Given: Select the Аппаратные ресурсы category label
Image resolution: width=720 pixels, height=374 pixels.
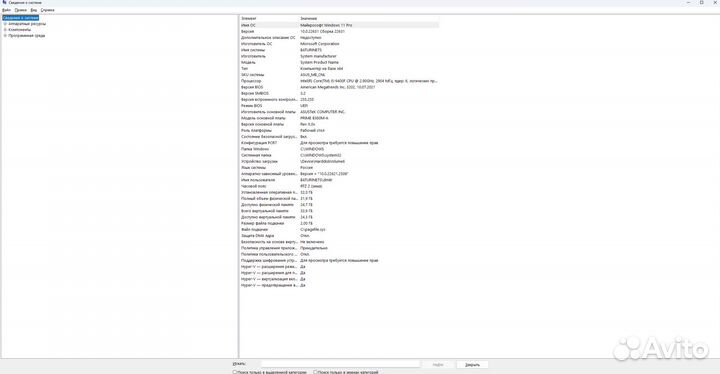Looking at the screenshot, I should (27, 24).
